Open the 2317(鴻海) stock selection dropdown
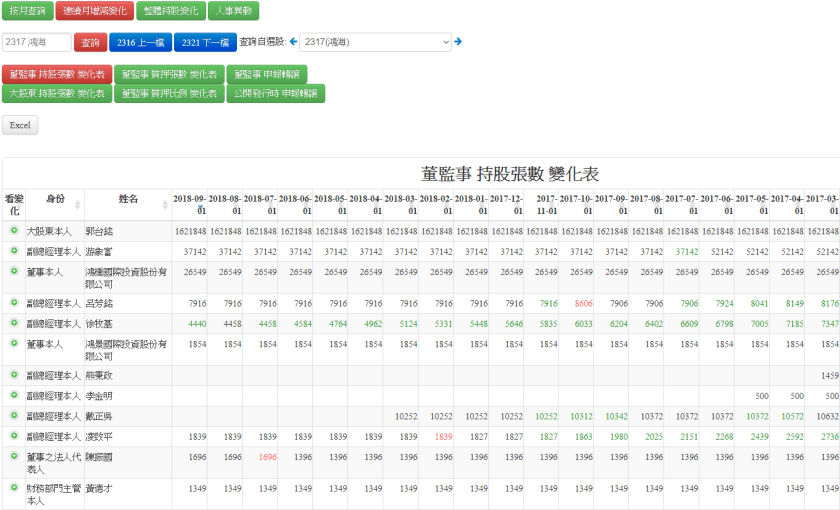This screenshot has height=510, width=840. [376, 42]
